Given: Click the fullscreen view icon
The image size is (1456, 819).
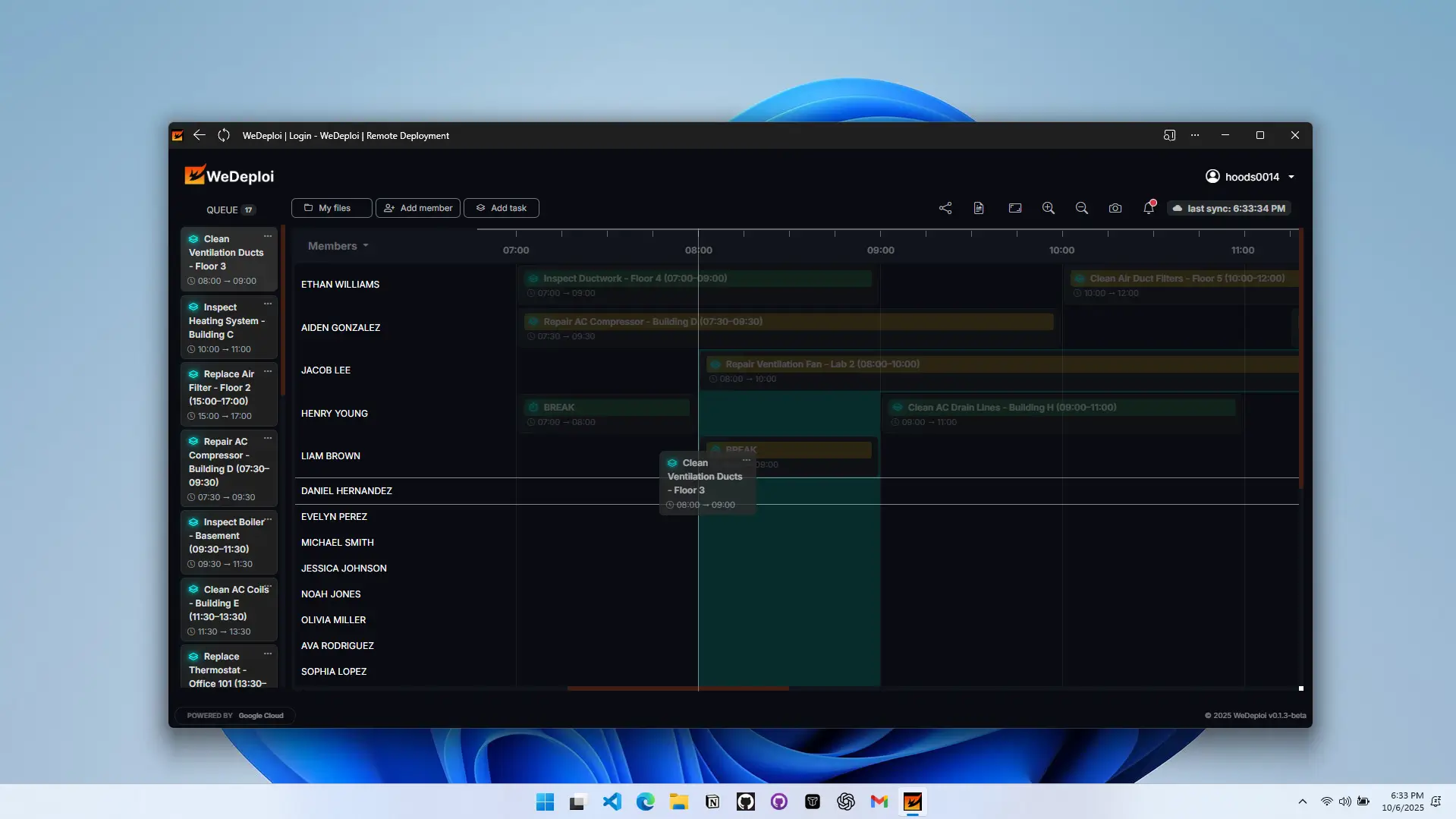Looking at the screenshot, I should pos(1014,208).
